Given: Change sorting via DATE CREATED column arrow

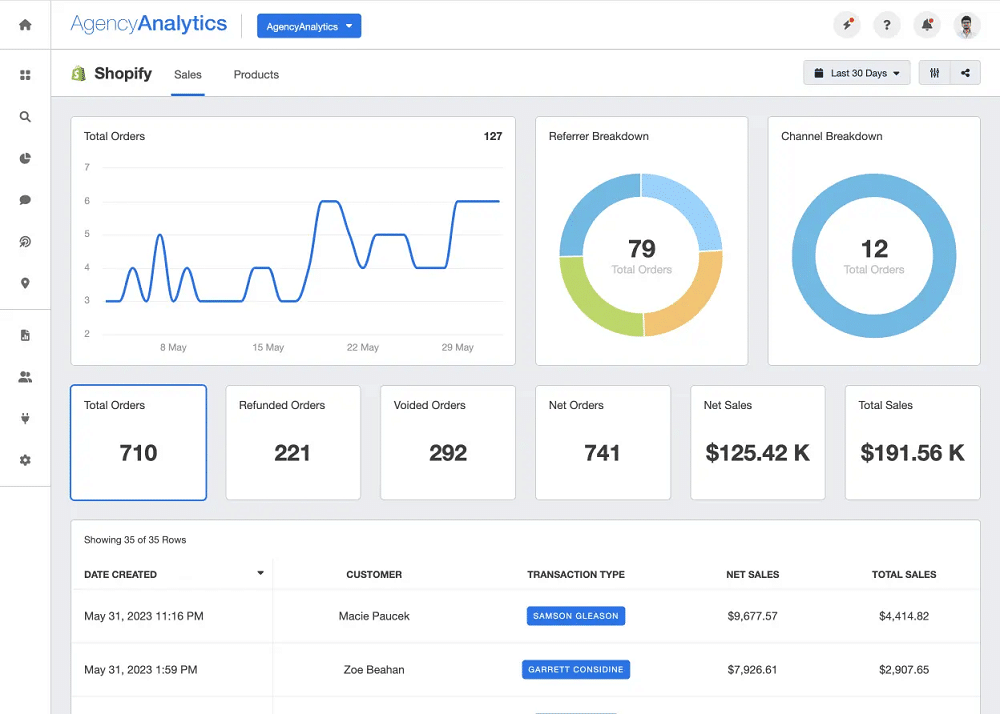Looking at the screenshot, I should point(260,574).
